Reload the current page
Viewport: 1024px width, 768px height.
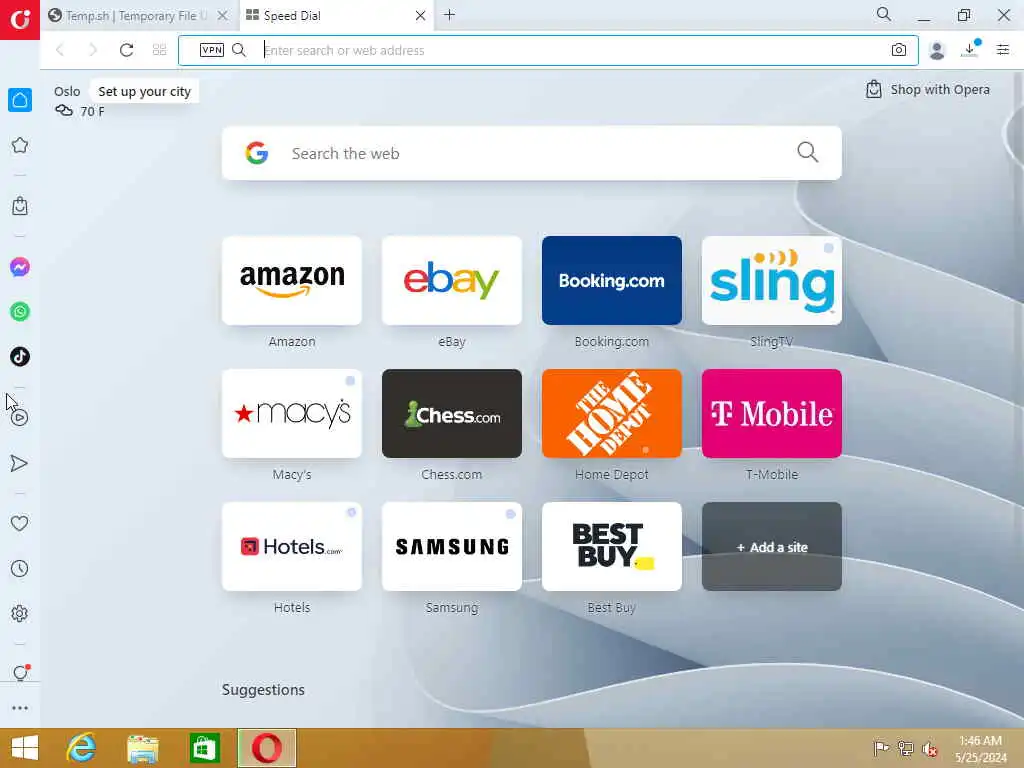point(126,50)
